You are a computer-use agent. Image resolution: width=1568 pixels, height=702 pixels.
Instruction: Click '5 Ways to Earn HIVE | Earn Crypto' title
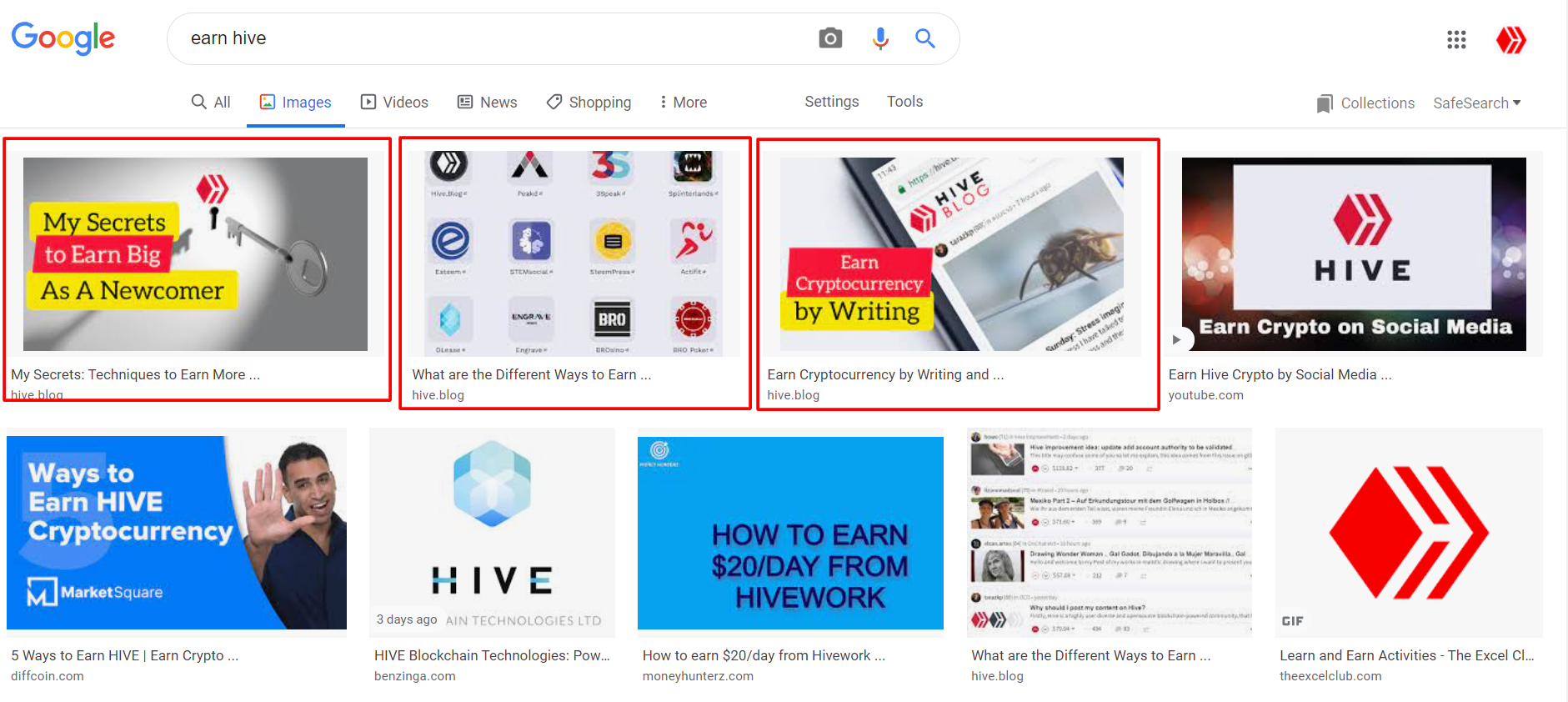(124, 655)
